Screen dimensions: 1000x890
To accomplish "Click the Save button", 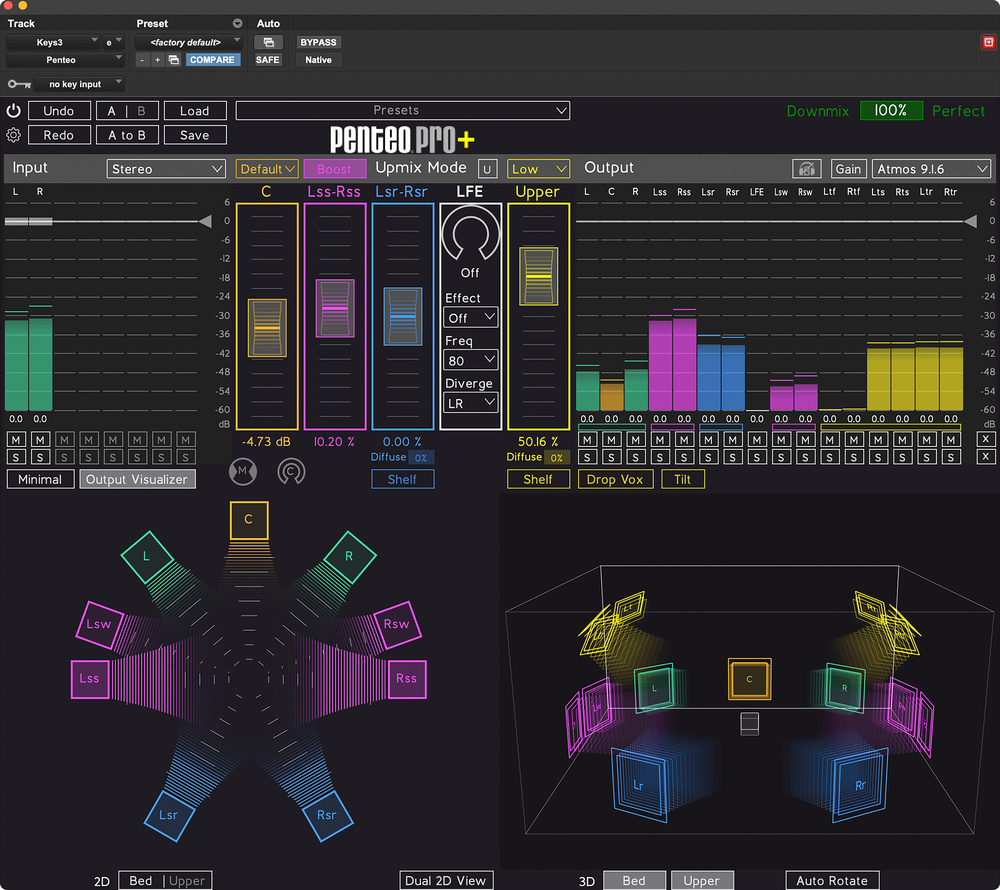I will (195, 135).
